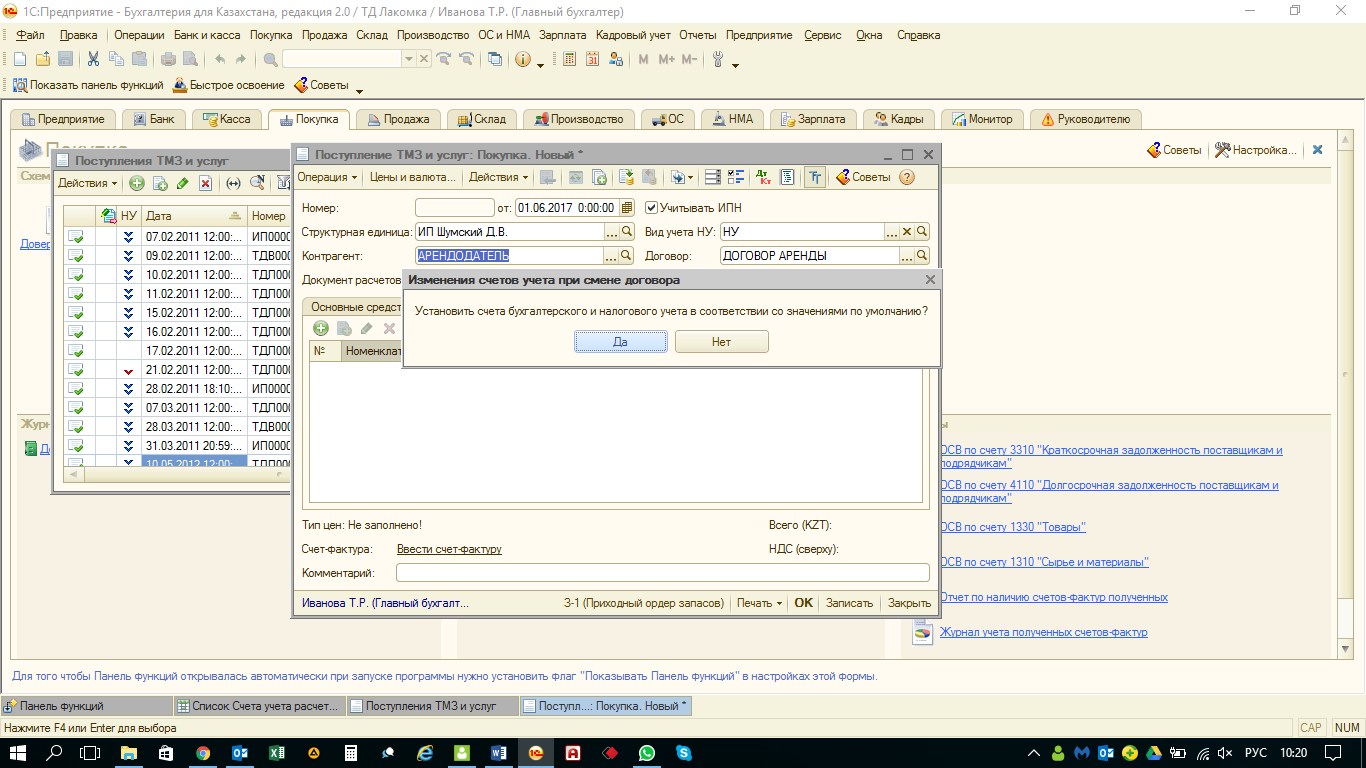Open the Банк и касса menu
This screenshot has width=1366, height=768.
click(207, 35)
